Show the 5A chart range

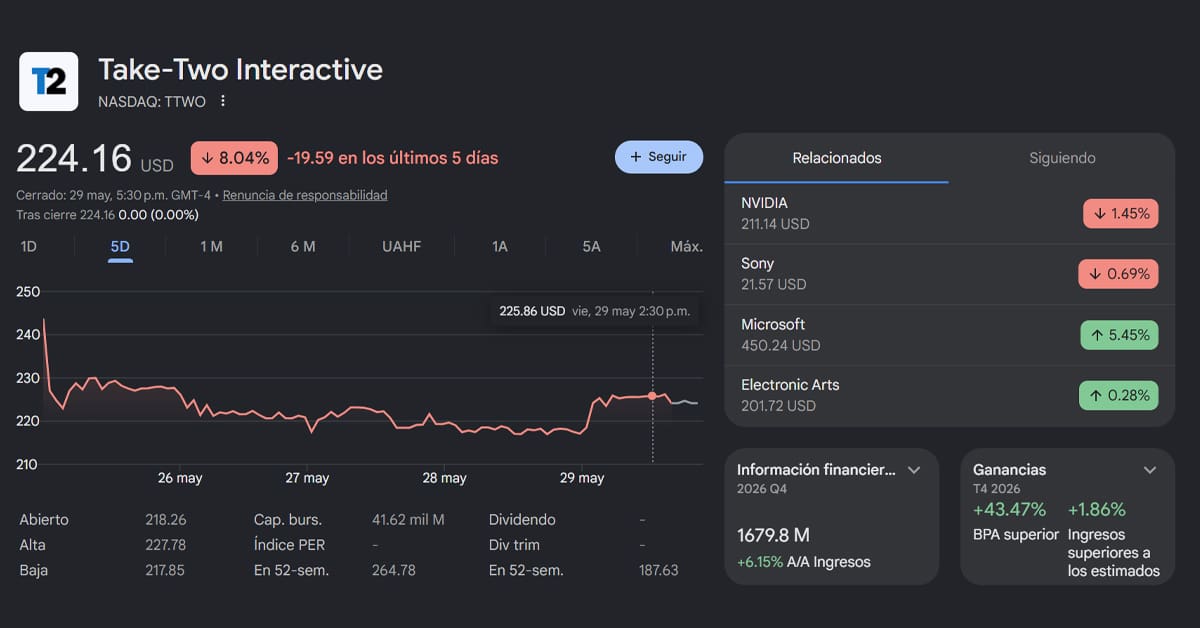pos(591,246)
